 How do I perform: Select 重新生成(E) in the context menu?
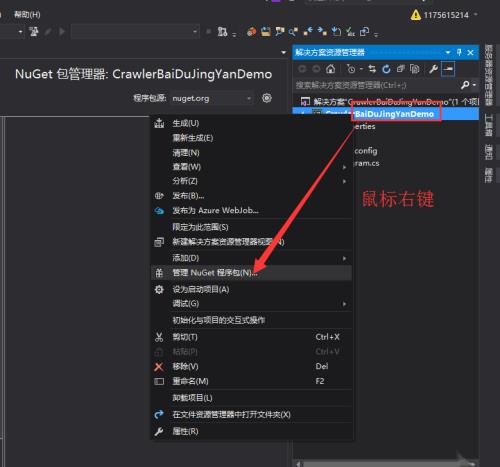pyautogui.click(x=252, y=138)
